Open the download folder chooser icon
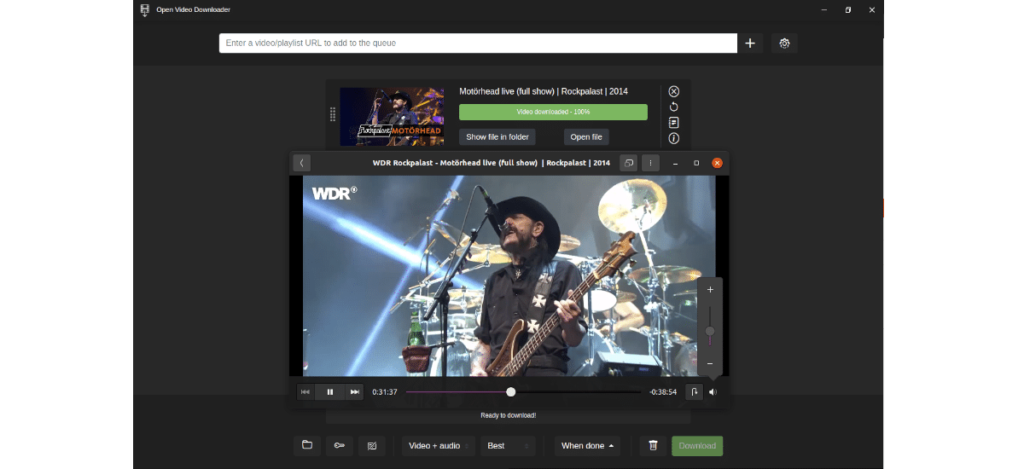The height and width of the screenshot is (469, 1024). [x=307, y=445]
